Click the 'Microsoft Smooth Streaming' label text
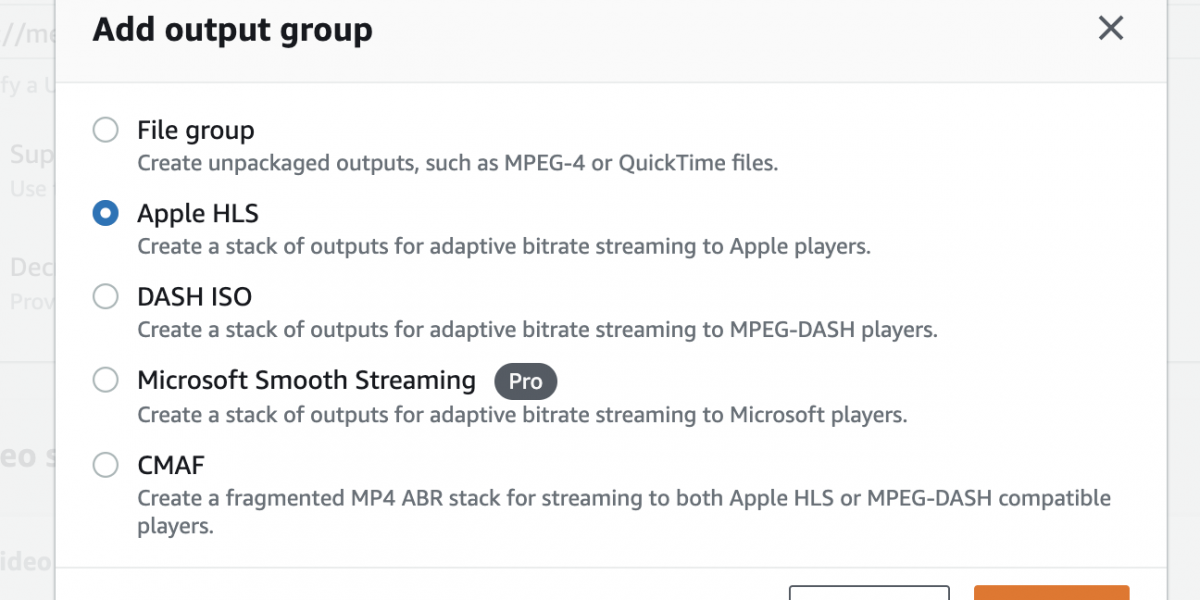Image resolution: width=1200 pixels, height=600 pixels. (x=306, y=380)
